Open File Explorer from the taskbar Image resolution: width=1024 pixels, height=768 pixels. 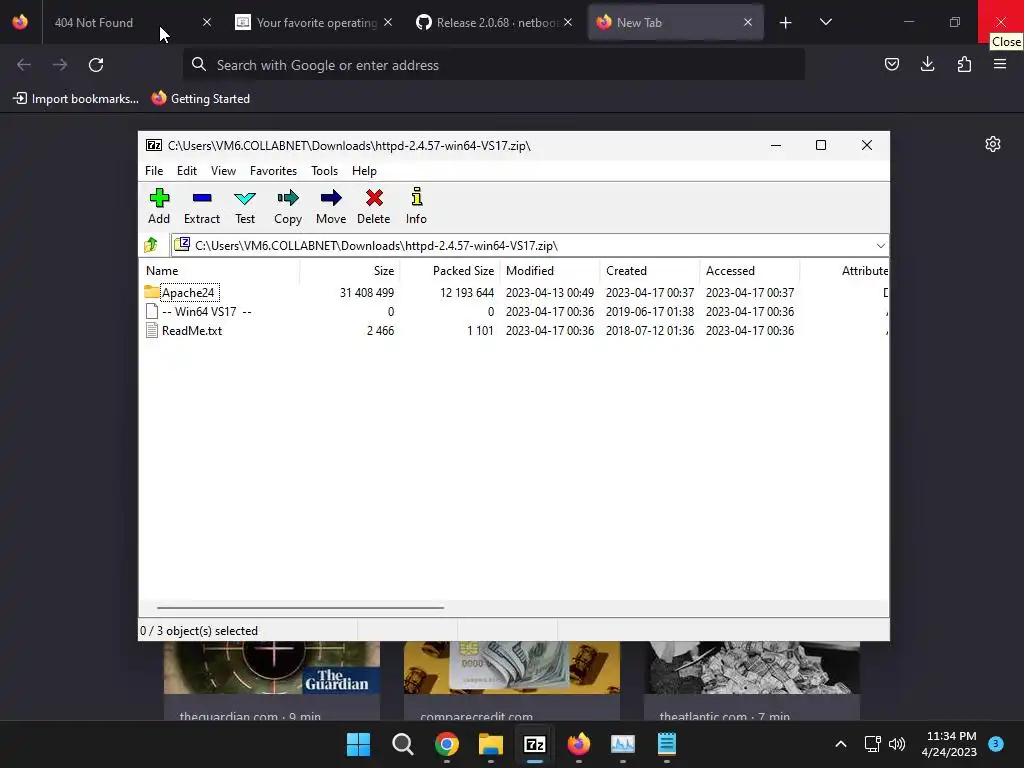[x=490, y=744]
